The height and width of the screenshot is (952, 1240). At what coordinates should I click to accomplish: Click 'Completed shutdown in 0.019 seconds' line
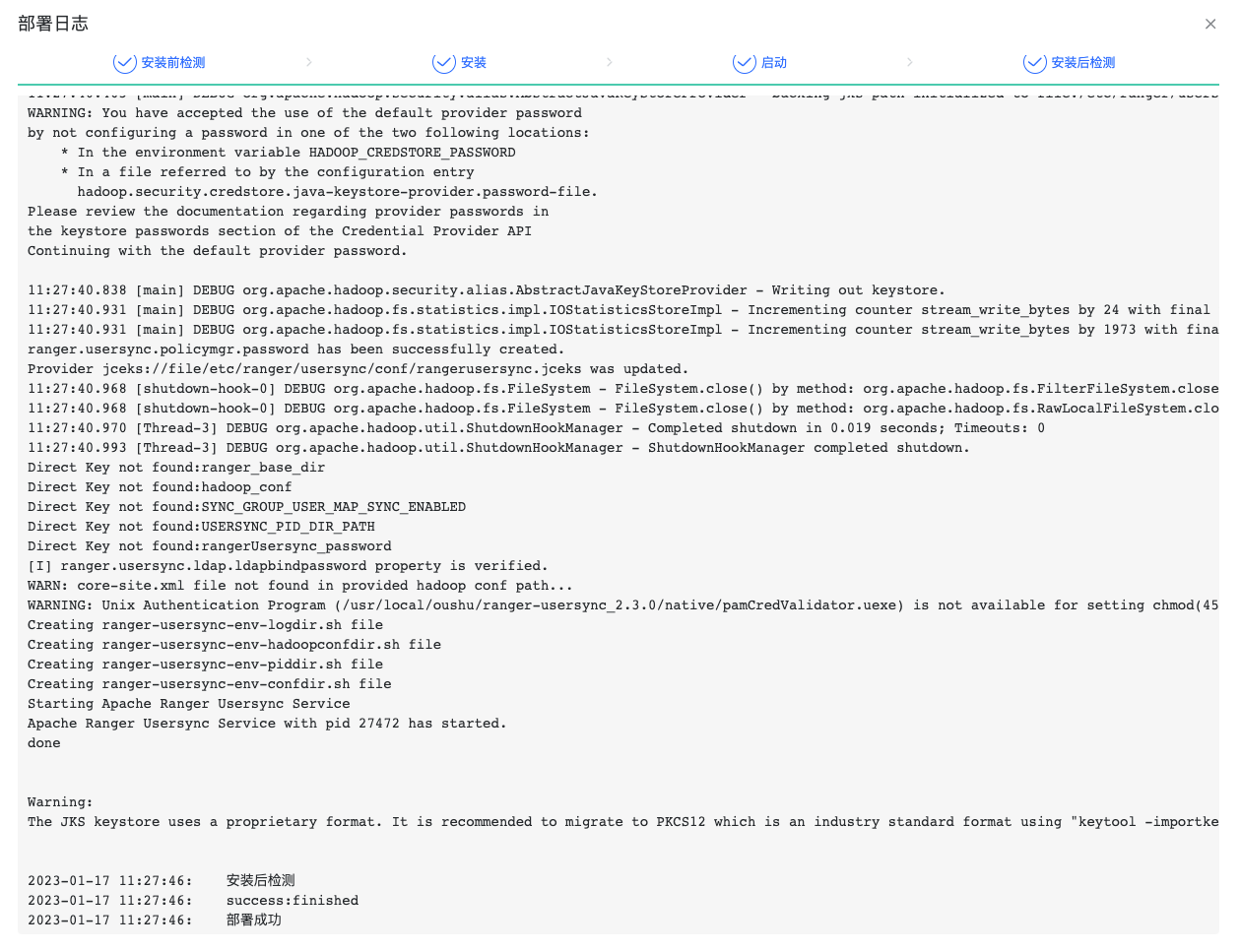tap(537, 428)
